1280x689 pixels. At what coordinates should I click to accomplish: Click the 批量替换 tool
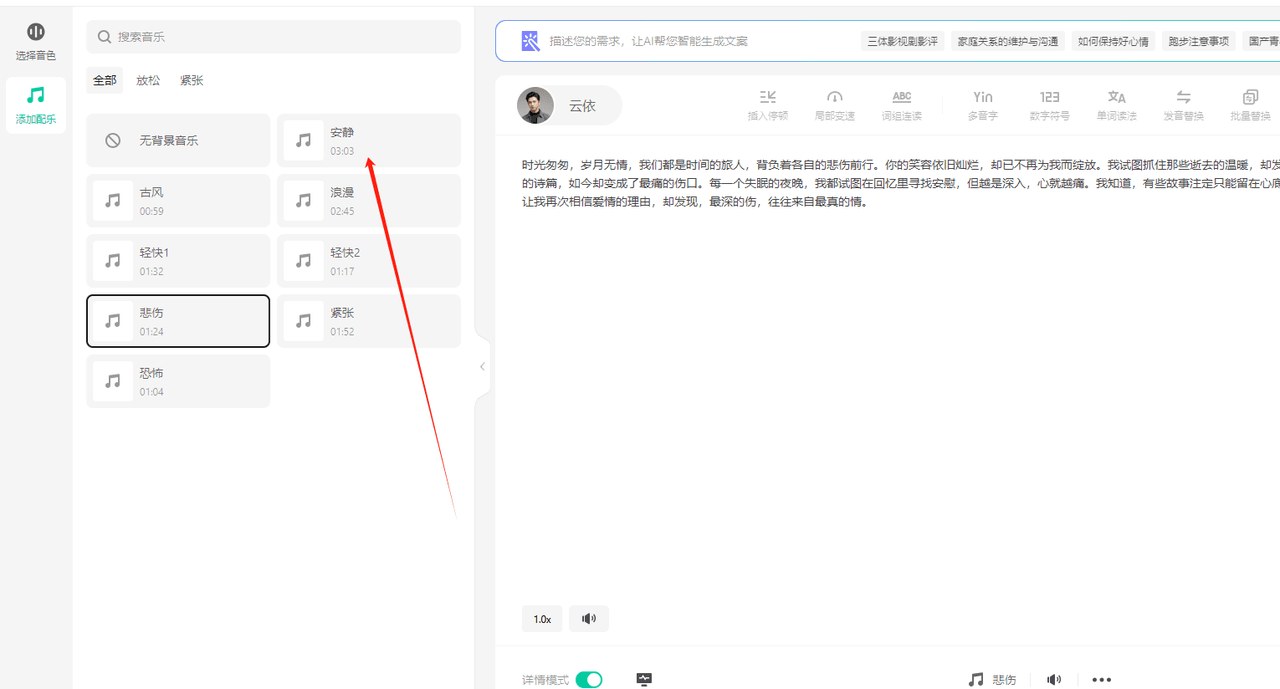pos(1251,105)
